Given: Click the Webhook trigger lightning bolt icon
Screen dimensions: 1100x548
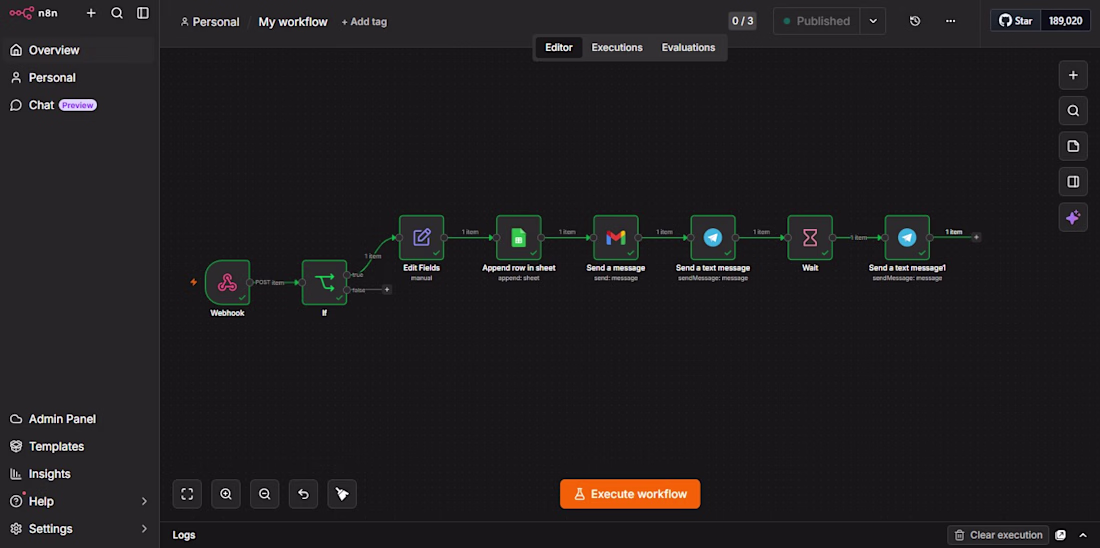Looking at the screenshot, I should [194, 282].
